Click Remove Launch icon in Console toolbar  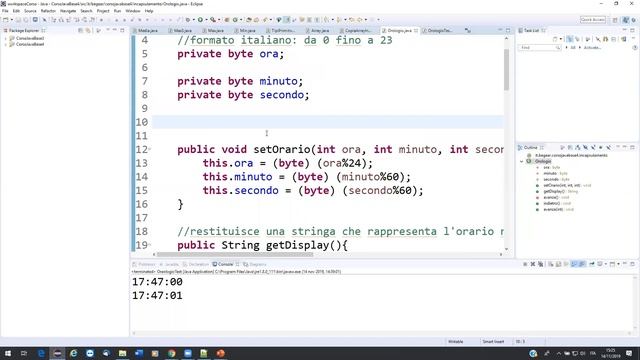533,264
